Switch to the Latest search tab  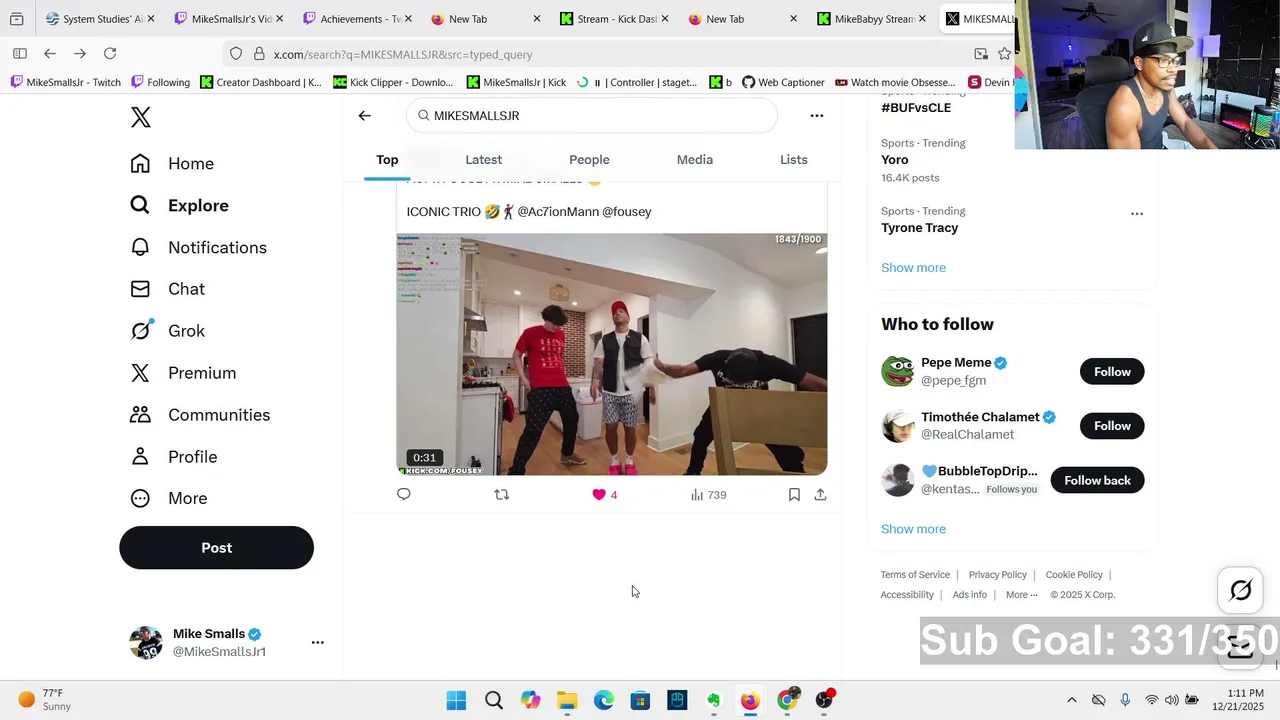[483, 160]
